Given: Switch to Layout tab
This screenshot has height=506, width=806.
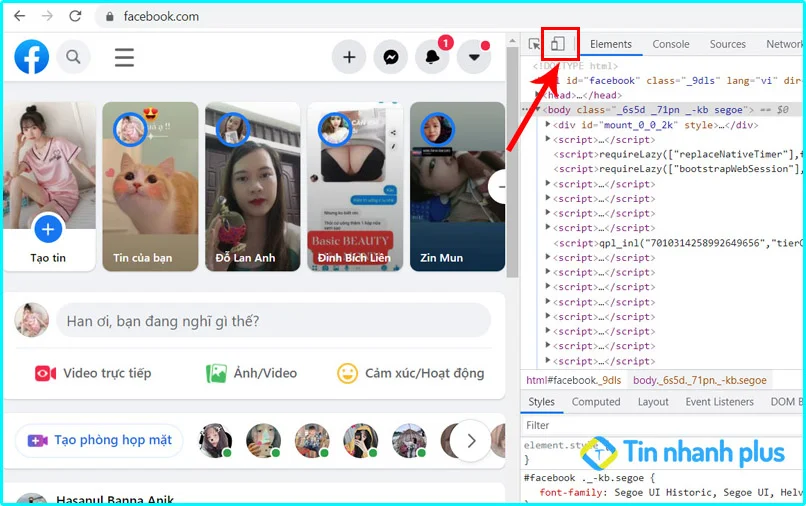Looking at the screenshot, I should (x=653, y=402).
